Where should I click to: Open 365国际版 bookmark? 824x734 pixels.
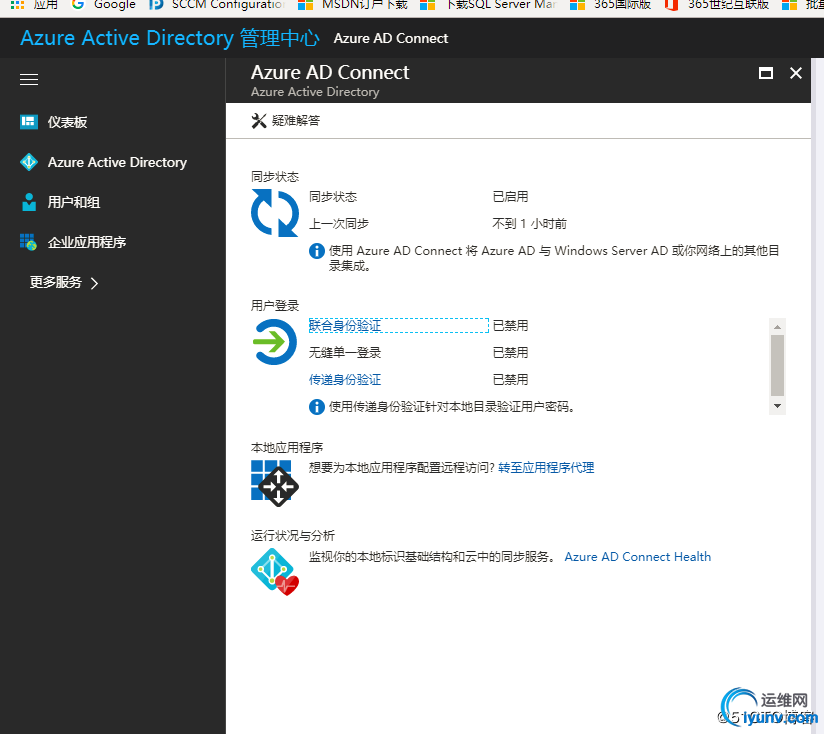611,5
